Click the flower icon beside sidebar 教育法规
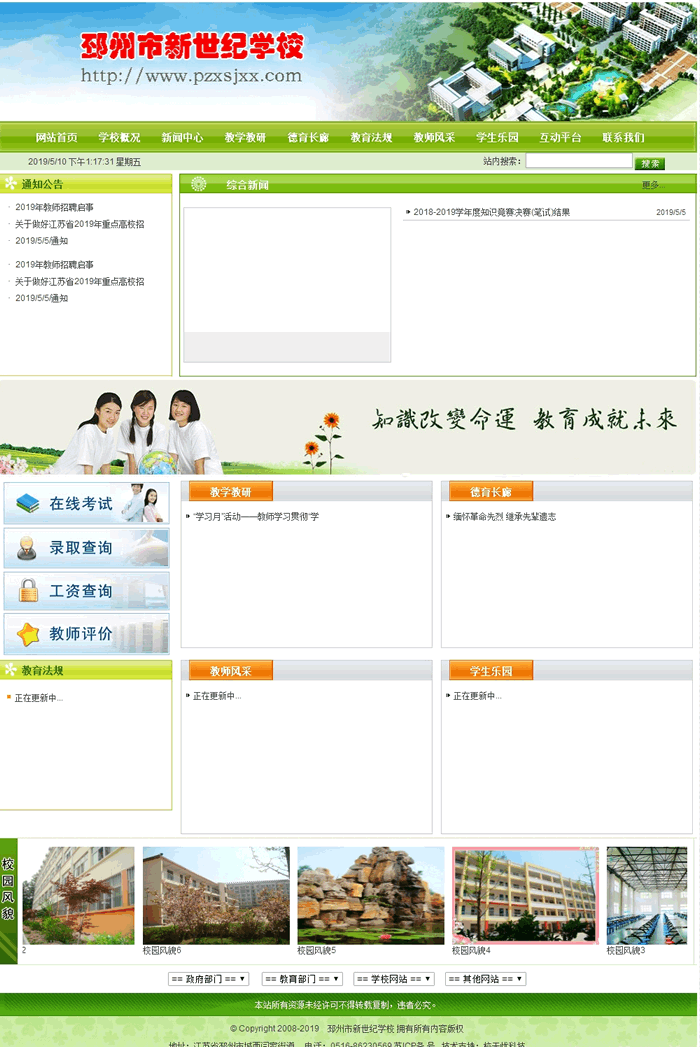 tap(10, 669)
